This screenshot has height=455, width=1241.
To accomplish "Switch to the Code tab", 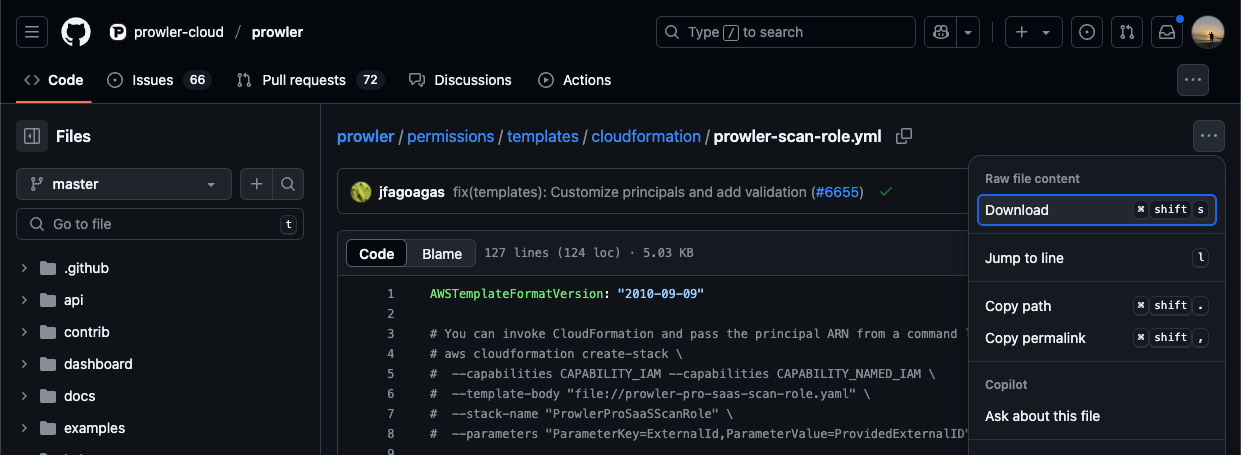I will [x=54, y=80].
